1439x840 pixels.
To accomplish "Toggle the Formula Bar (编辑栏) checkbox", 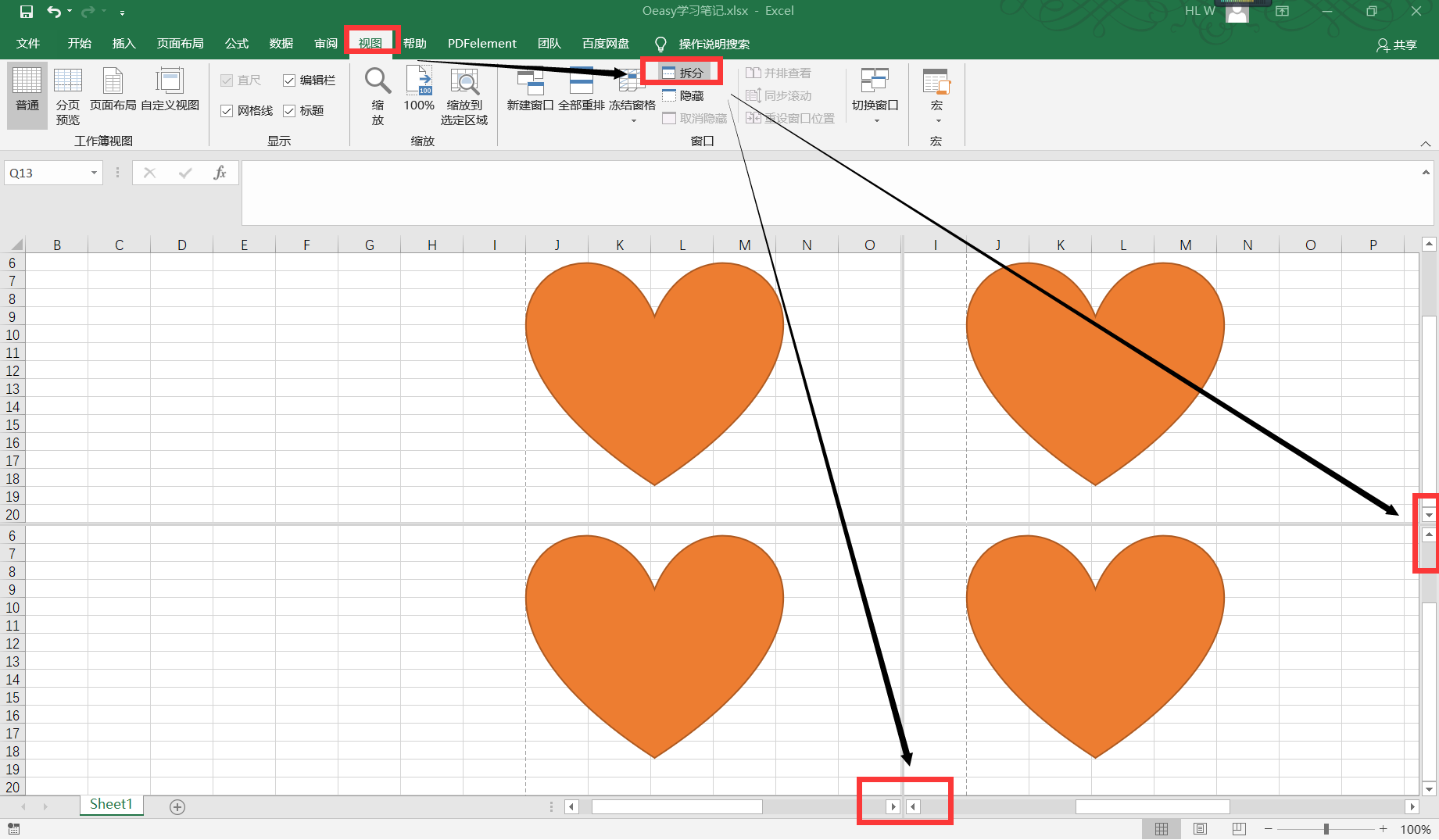I will (x=309, y=80).
